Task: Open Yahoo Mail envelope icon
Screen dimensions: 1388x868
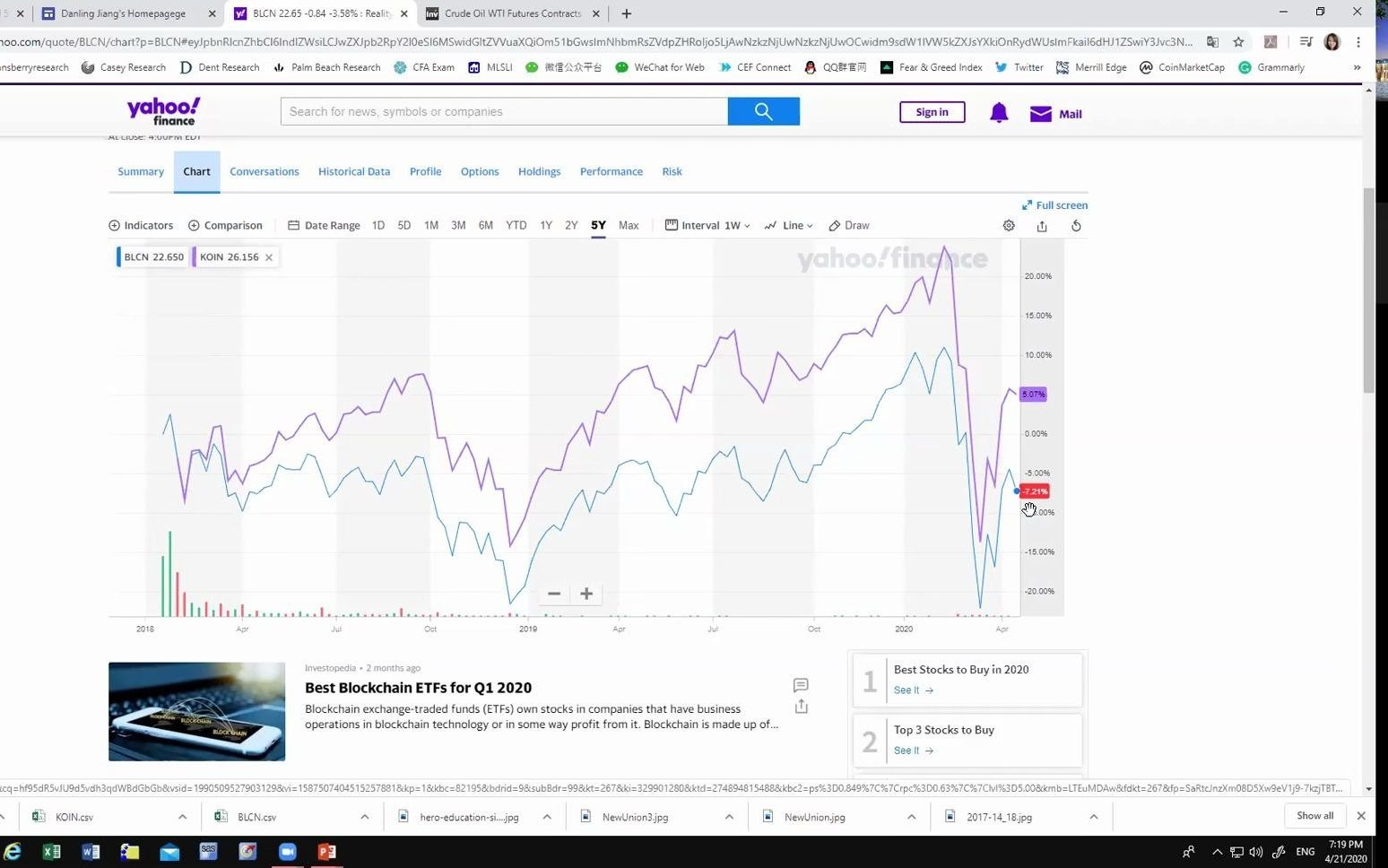Action: [1040, 114]
